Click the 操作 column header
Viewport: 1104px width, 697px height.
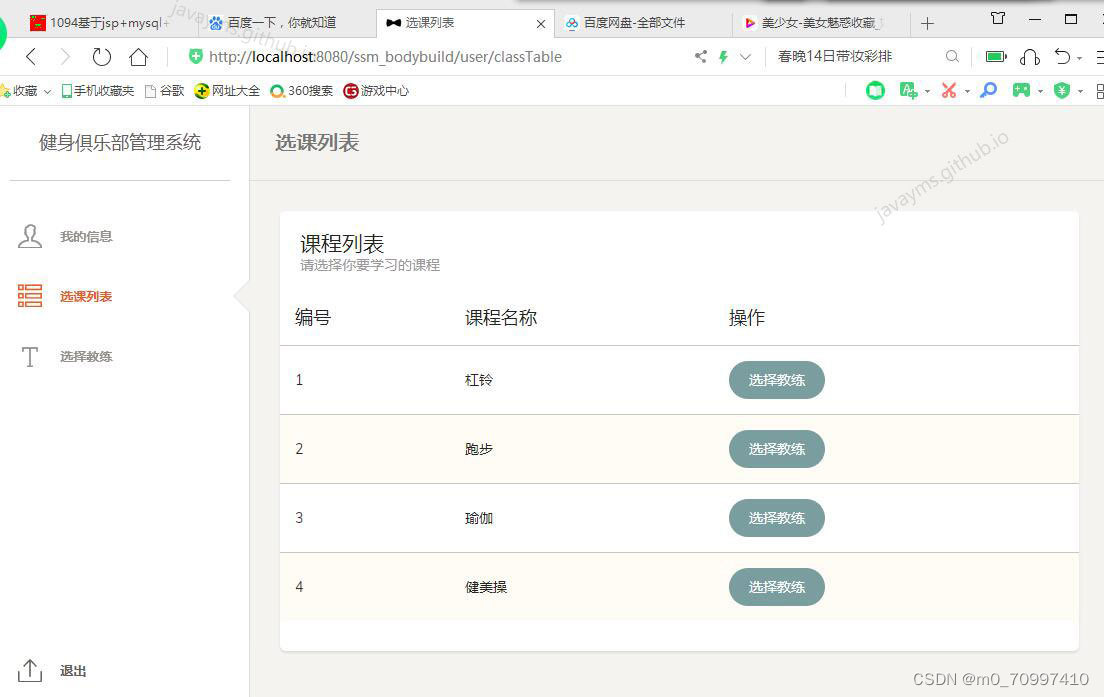746,318
